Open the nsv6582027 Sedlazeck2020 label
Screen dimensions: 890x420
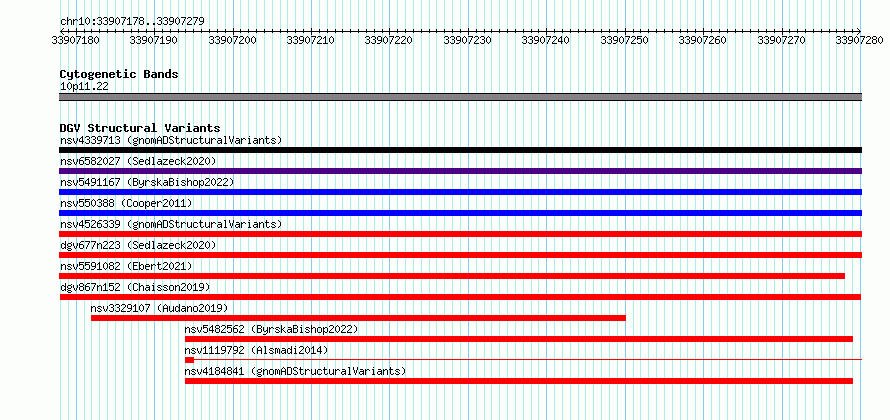coord(138,161)
